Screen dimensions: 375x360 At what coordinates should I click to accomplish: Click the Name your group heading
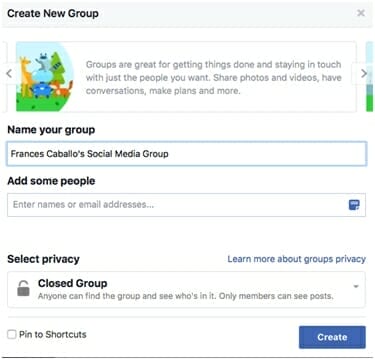click(x=51, y=130)
